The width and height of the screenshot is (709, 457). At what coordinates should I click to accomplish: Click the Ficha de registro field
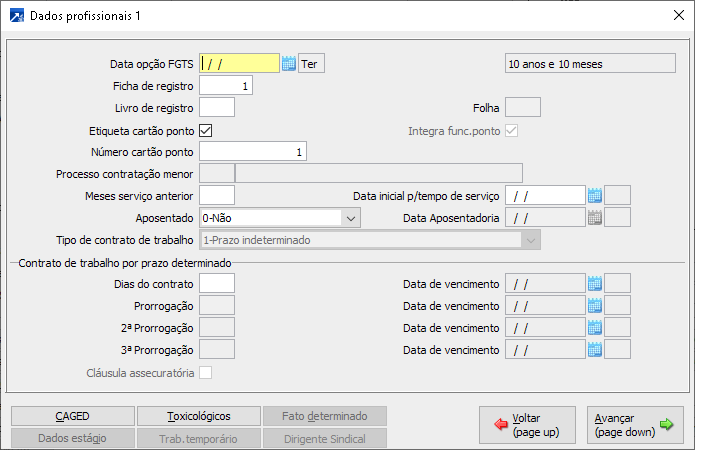pyautogui.click(x=226, y=86)
